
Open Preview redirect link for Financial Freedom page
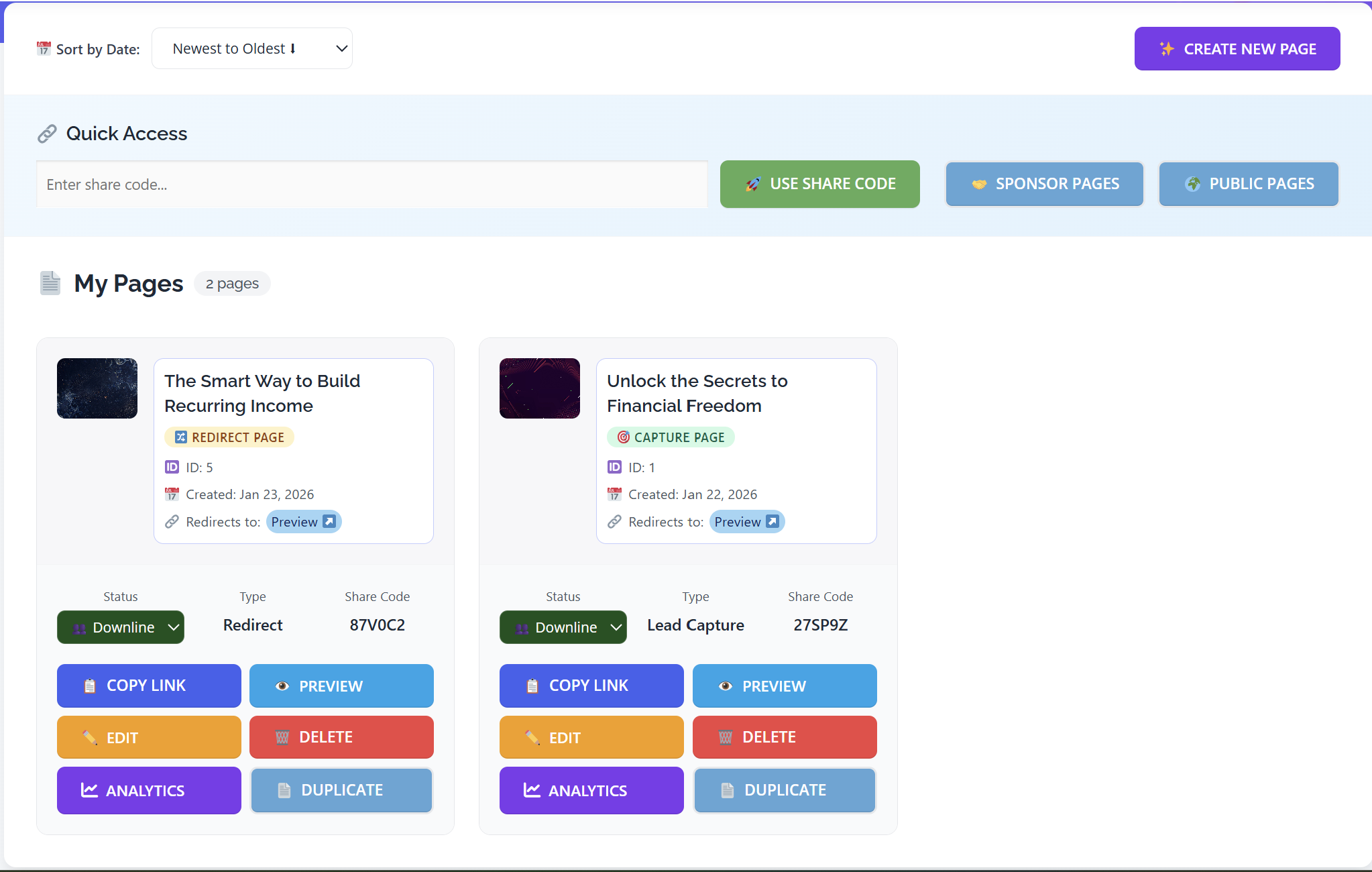point(746,522)
